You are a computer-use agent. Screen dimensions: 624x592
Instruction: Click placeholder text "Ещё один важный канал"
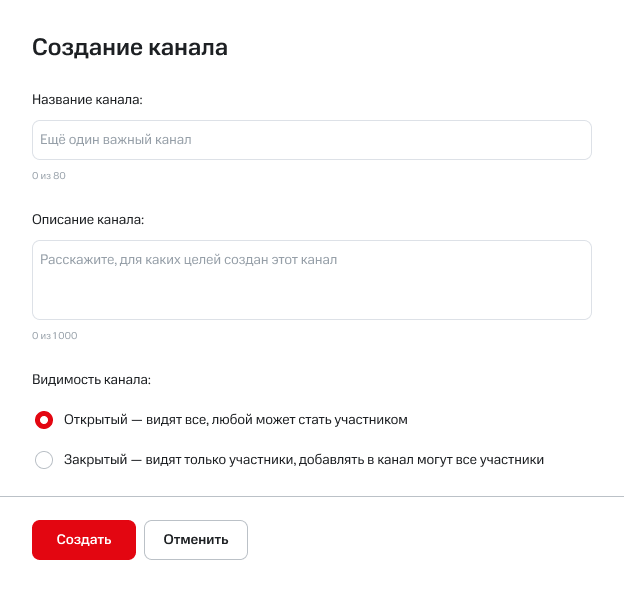coord(115,140)
